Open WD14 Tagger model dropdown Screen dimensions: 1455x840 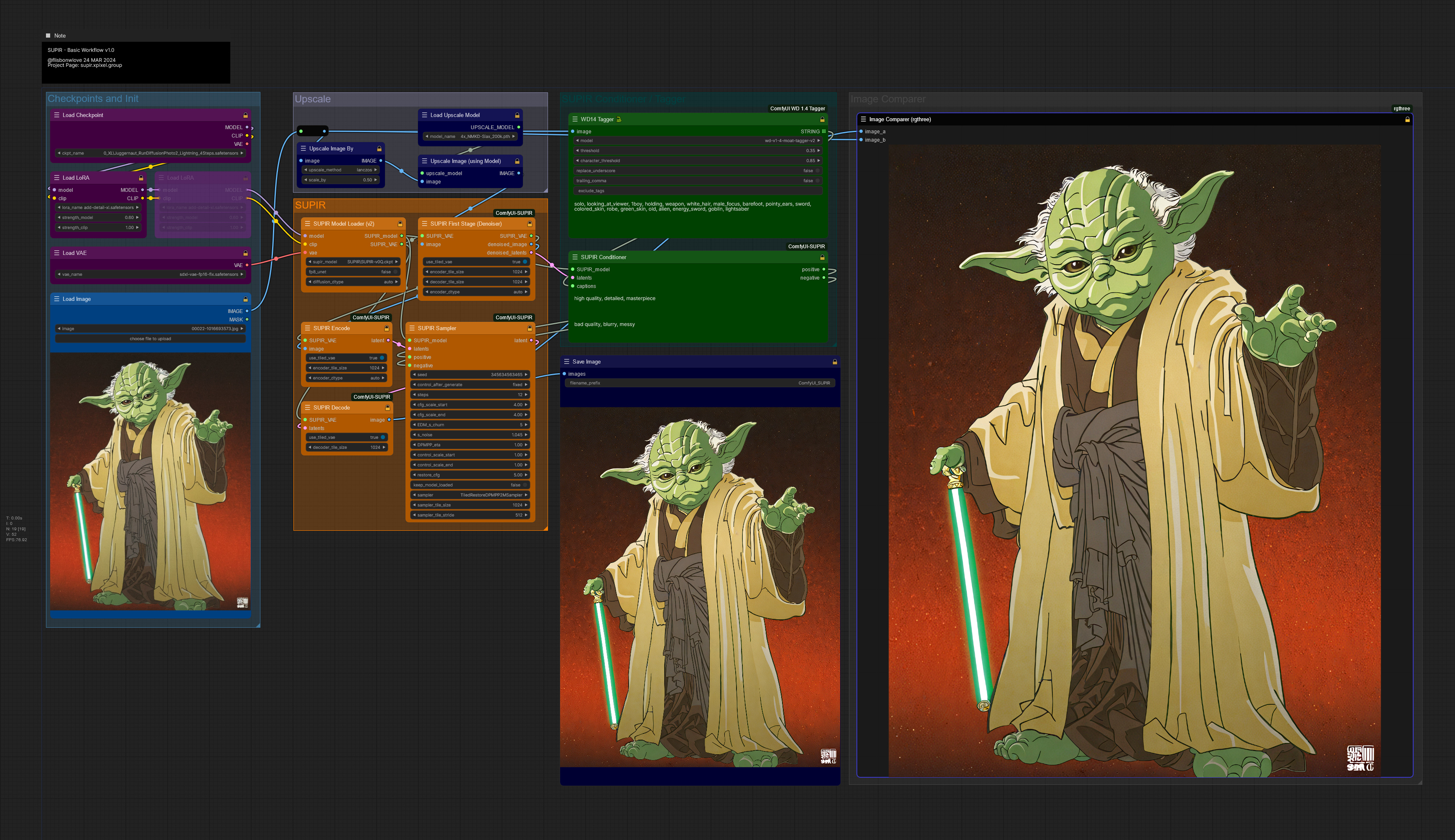click(698, 141)
